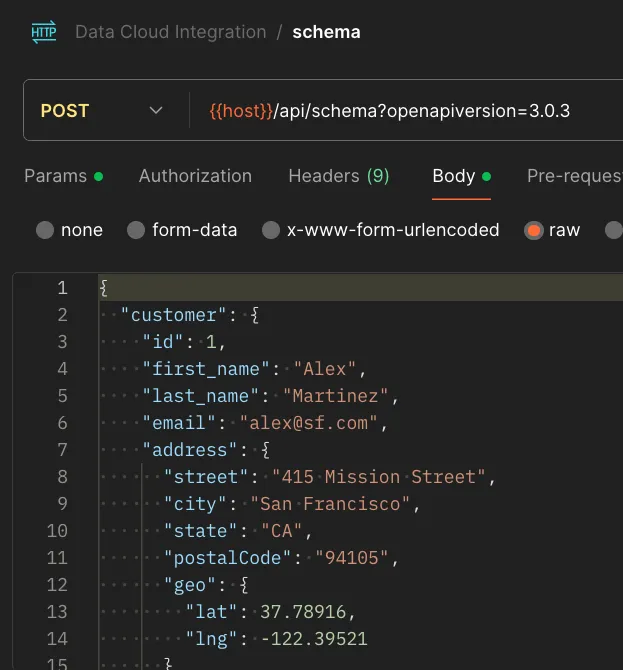Click the "lng" key on line 14
The height and width of the screenshot is (670, 623).
click(x=211, y=639)
